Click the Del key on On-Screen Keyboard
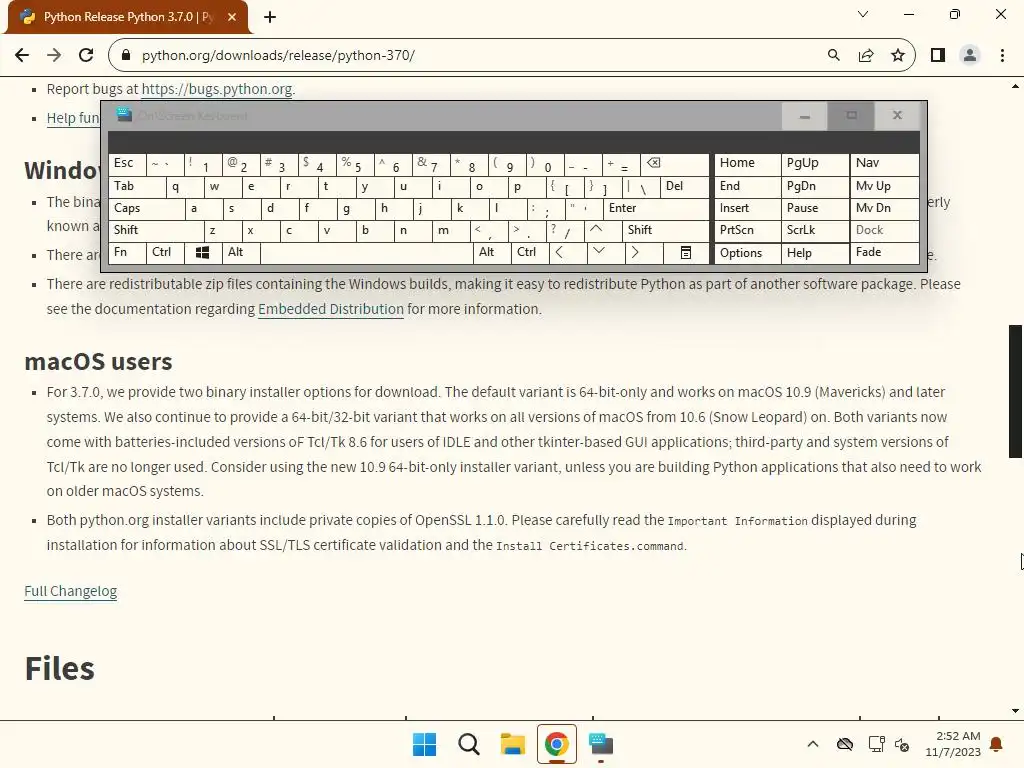 click(x=685, y=187)
